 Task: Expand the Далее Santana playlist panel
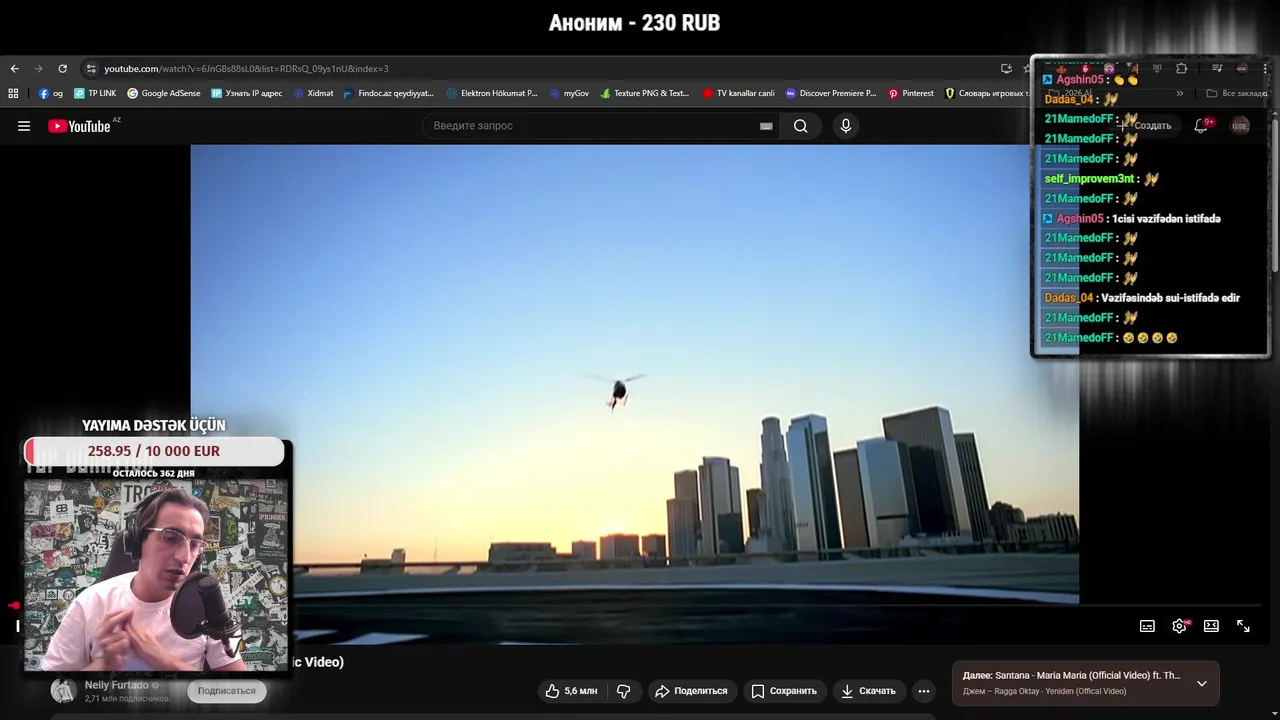1202,684
